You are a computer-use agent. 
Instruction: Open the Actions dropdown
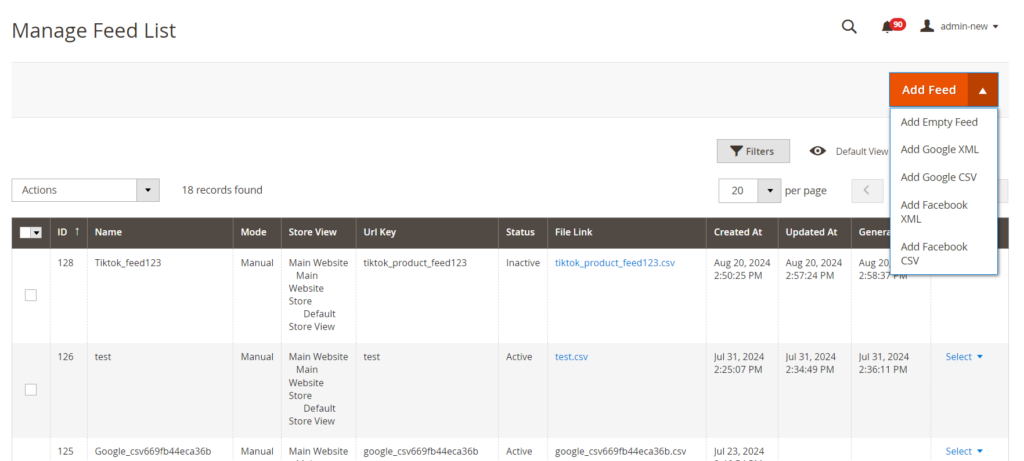point(86,190)
